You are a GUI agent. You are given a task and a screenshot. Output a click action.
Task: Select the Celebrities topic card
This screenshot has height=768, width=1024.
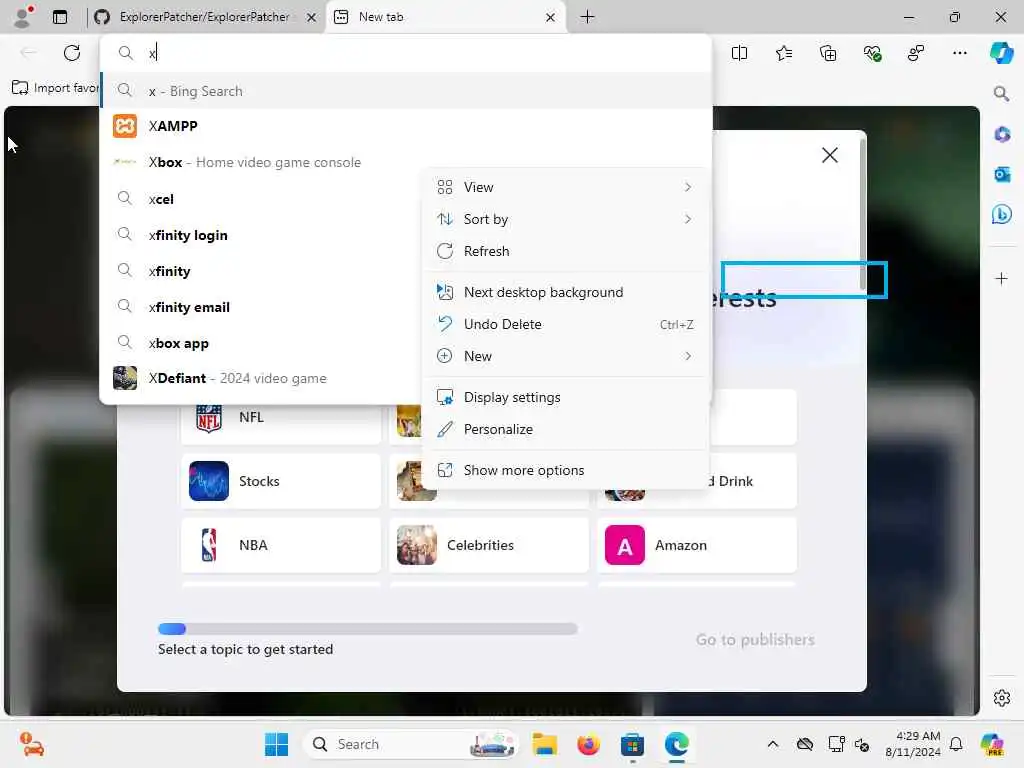[488, 545]
